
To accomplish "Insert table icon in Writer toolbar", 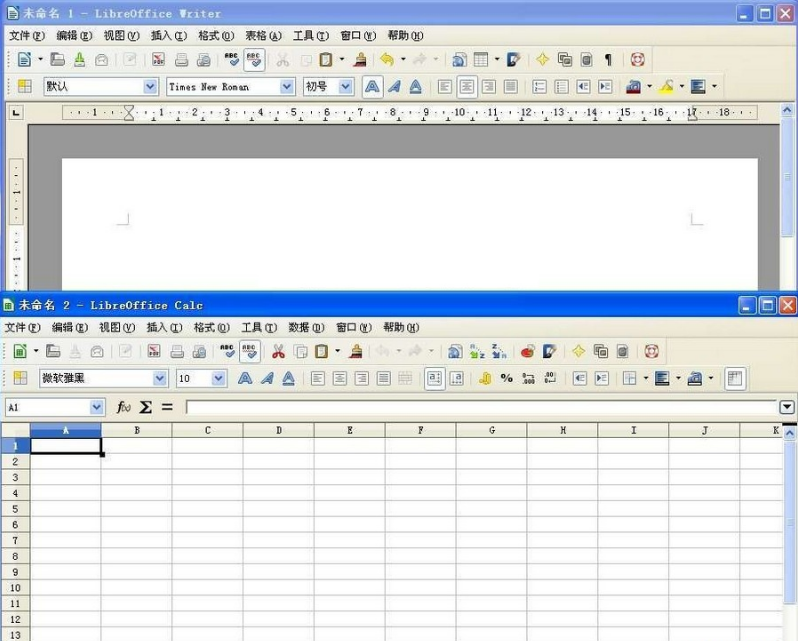I will coord(481,60).
